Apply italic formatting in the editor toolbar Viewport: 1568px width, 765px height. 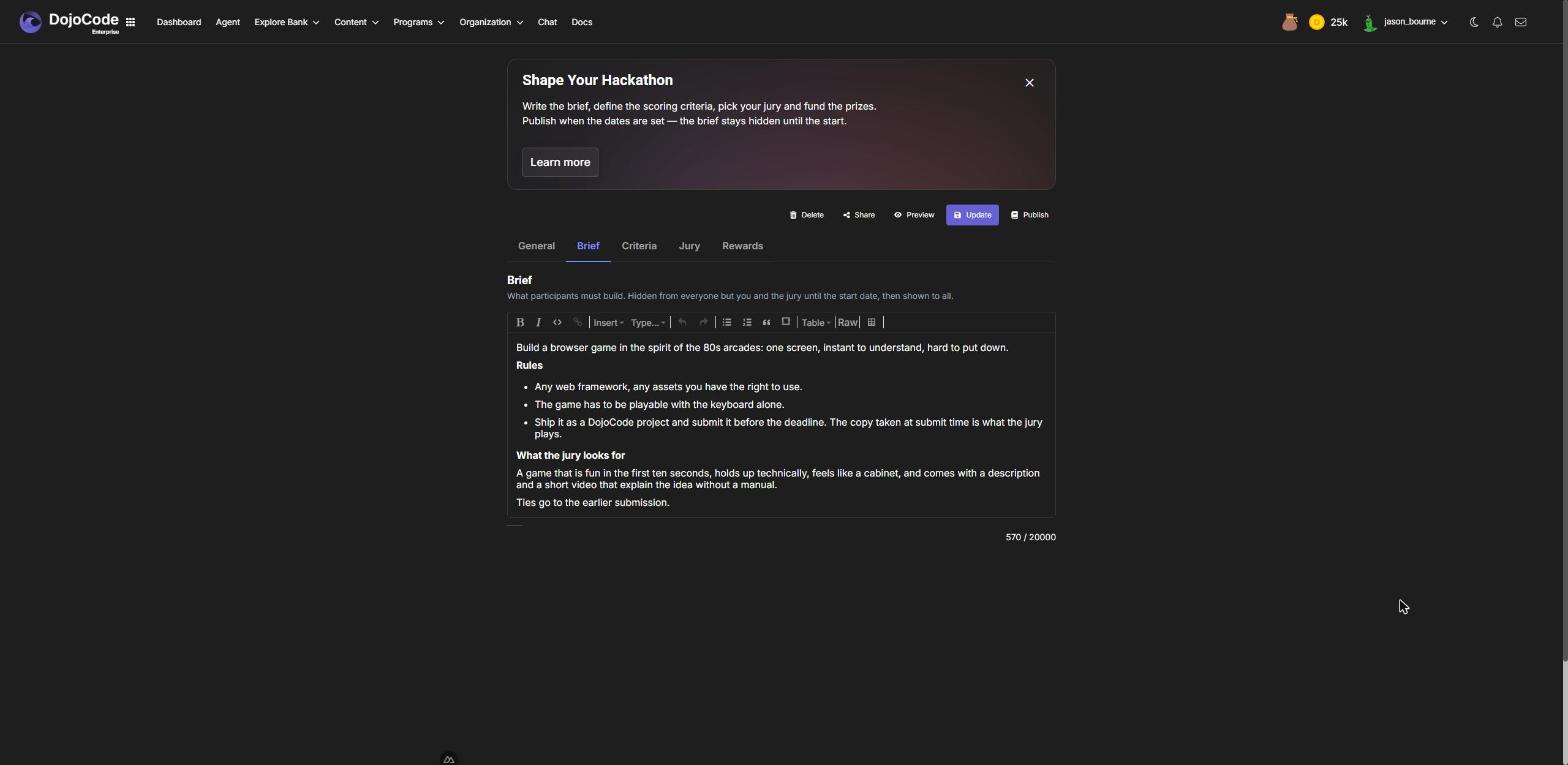coord(538,322)
